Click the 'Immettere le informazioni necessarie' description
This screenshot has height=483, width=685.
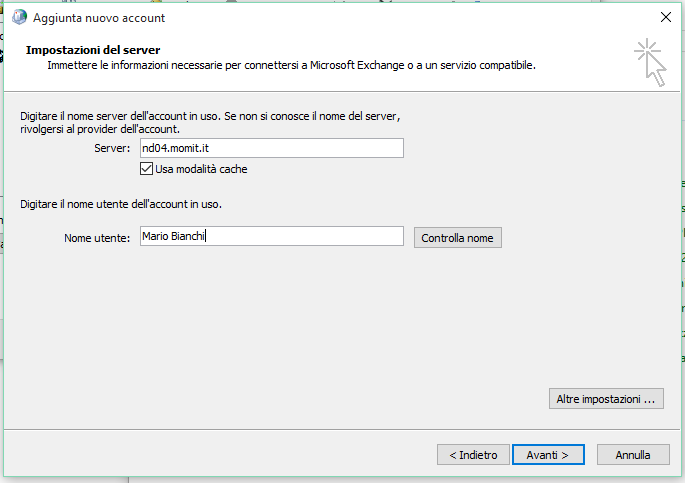point(291,66)
